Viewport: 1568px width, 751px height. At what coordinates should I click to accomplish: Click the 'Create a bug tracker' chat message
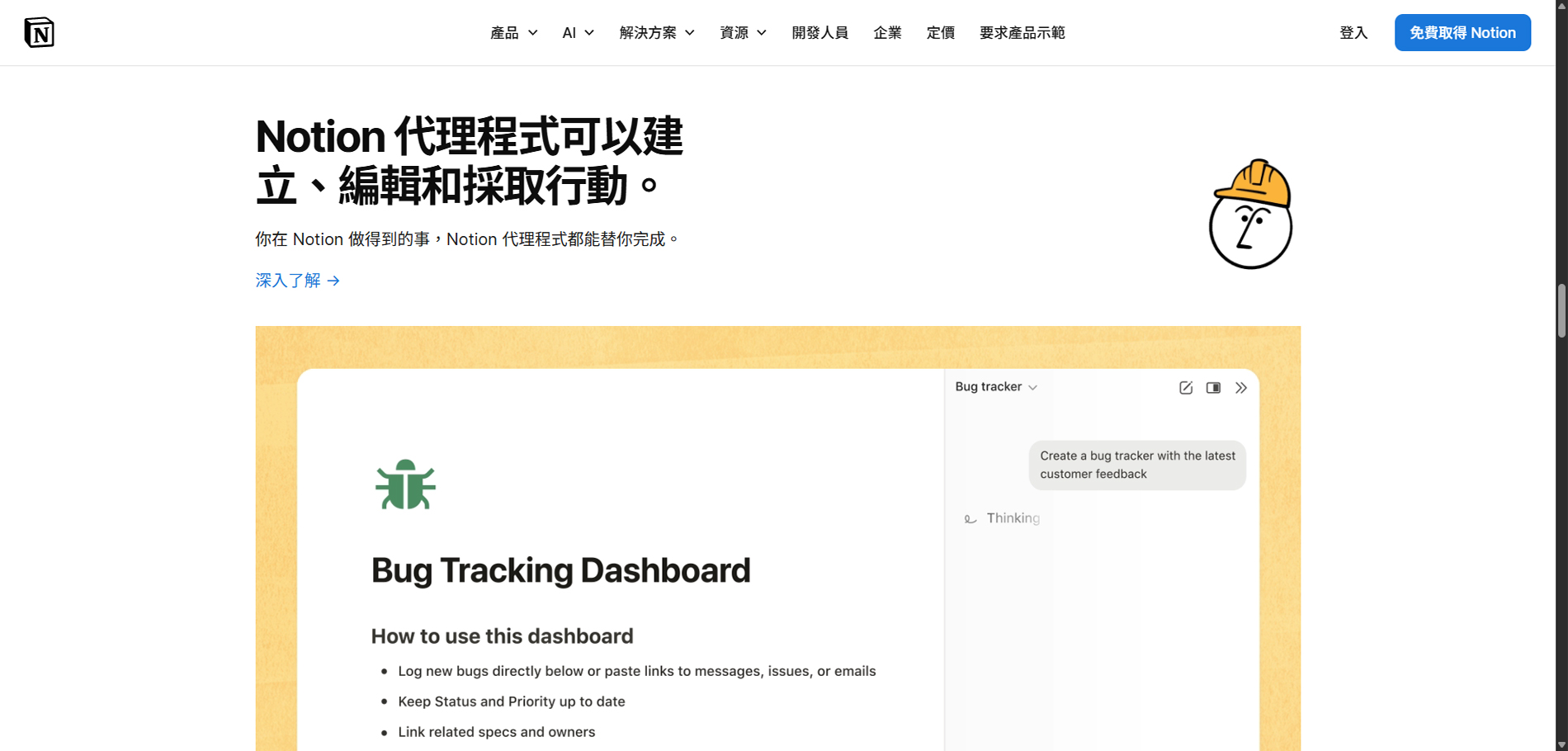click(x=1137, y=465)
